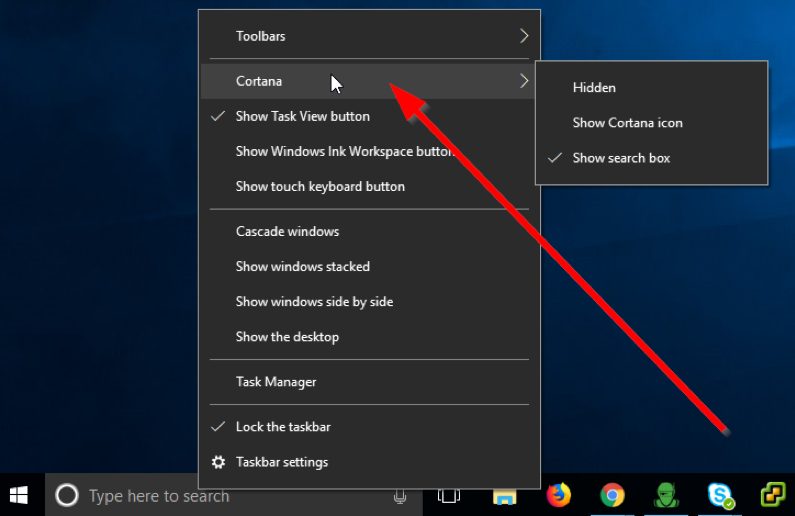Image resolution: width=795 pixels, height=516 pixels.
Task: Click the 'Type here to search' box
Action: (x=234, y=495)
